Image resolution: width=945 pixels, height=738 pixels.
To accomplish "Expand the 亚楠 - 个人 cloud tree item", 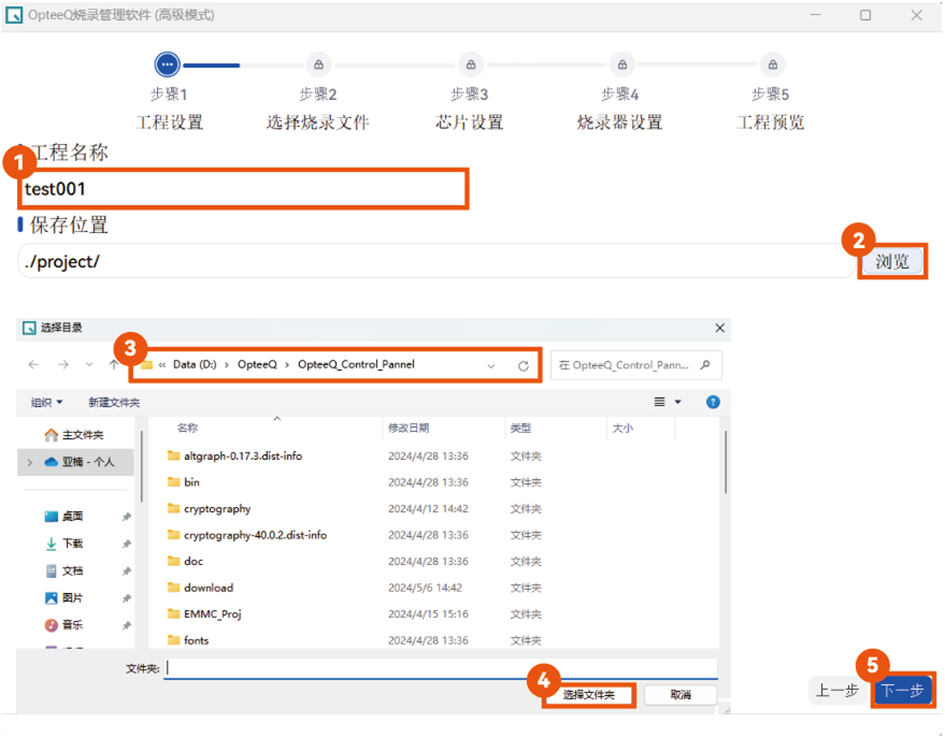I will click(x=30, y=462).
